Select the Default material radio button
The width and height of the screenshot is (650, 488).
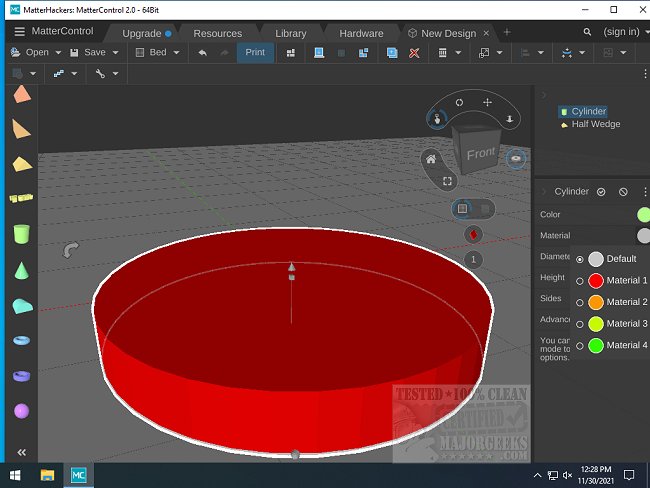580,259
